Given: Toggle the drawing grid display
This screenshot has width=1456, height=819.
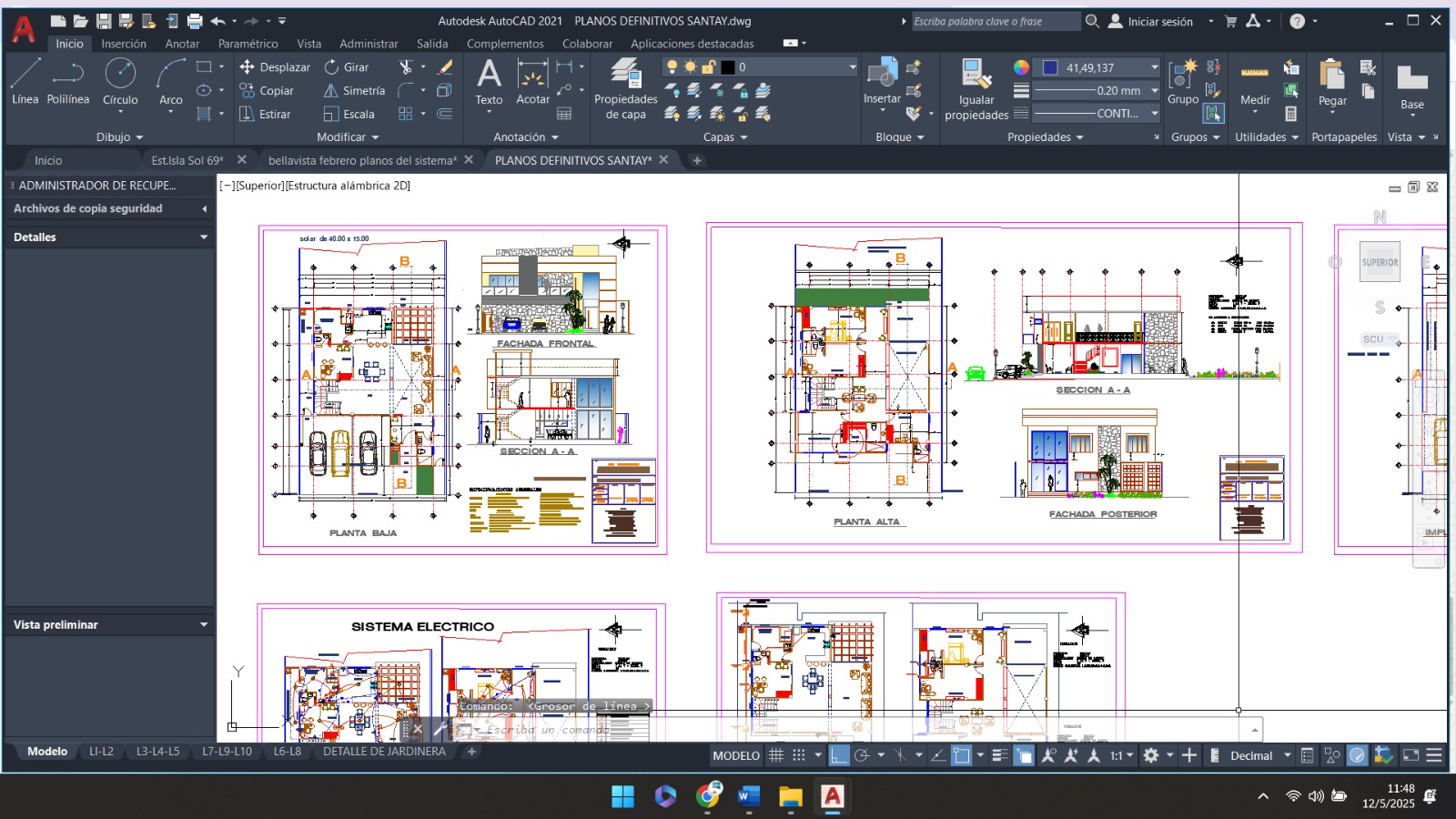Looking at the screenshot, I should pyautogui.click(x=776, y=755).
